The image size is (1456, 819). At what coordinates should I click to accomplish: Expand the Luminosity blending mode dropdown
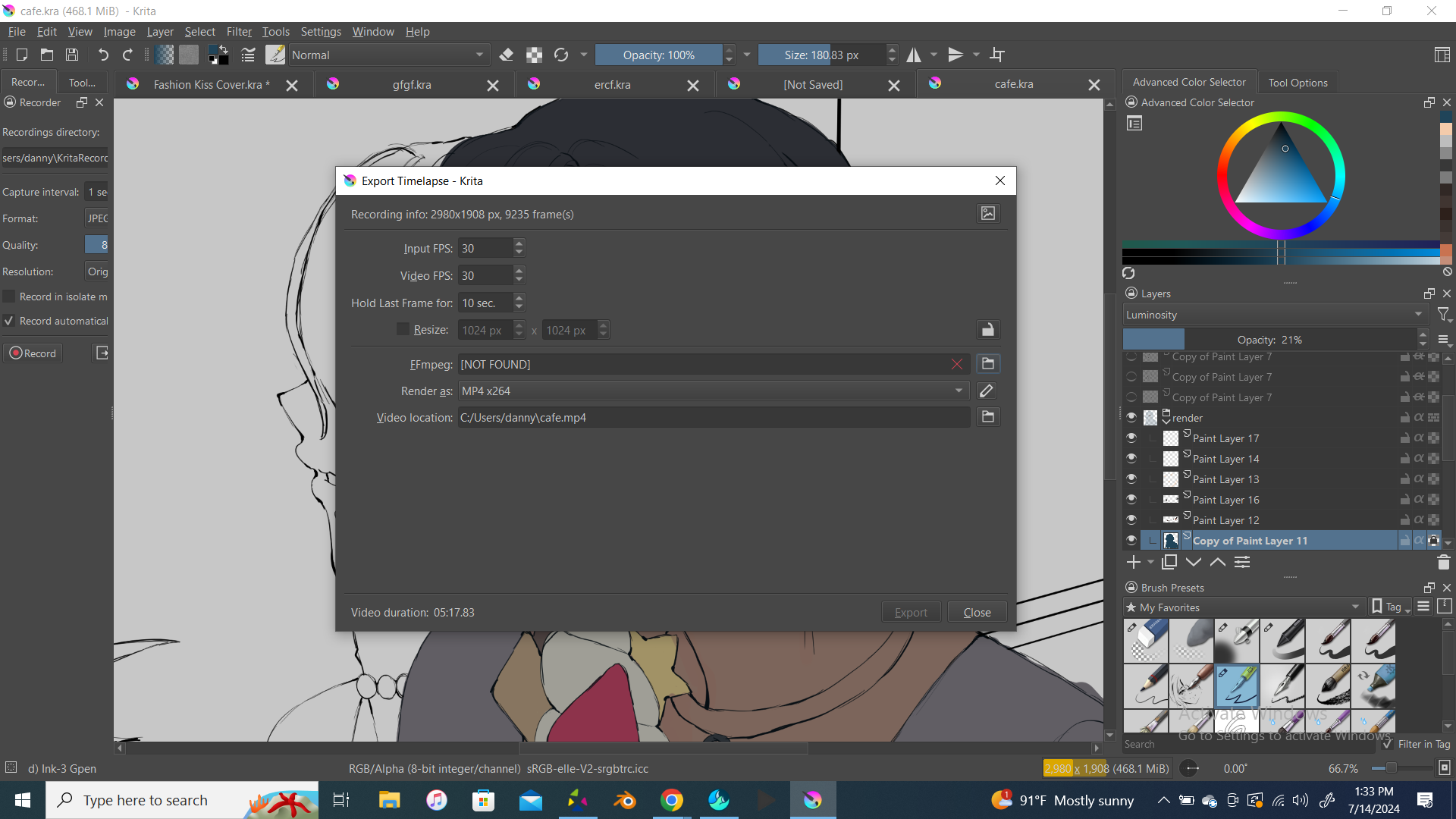(1274, 315)
